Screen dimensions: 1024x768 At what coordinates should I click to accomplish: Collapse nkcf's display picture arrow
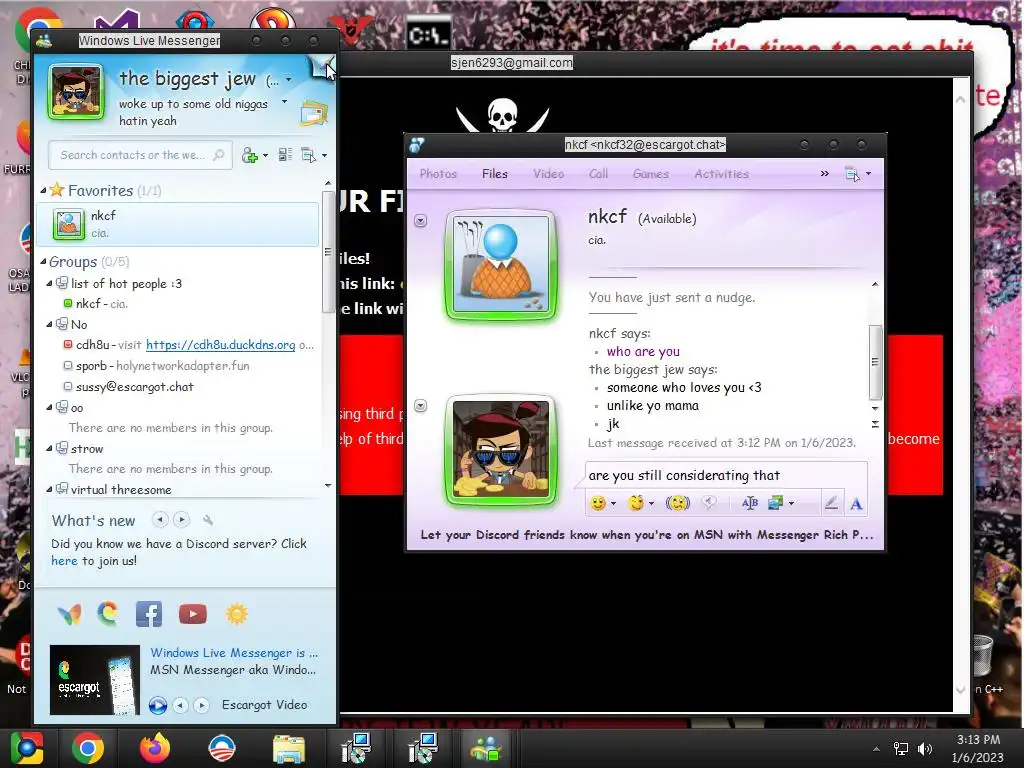[x=421, y=221]
